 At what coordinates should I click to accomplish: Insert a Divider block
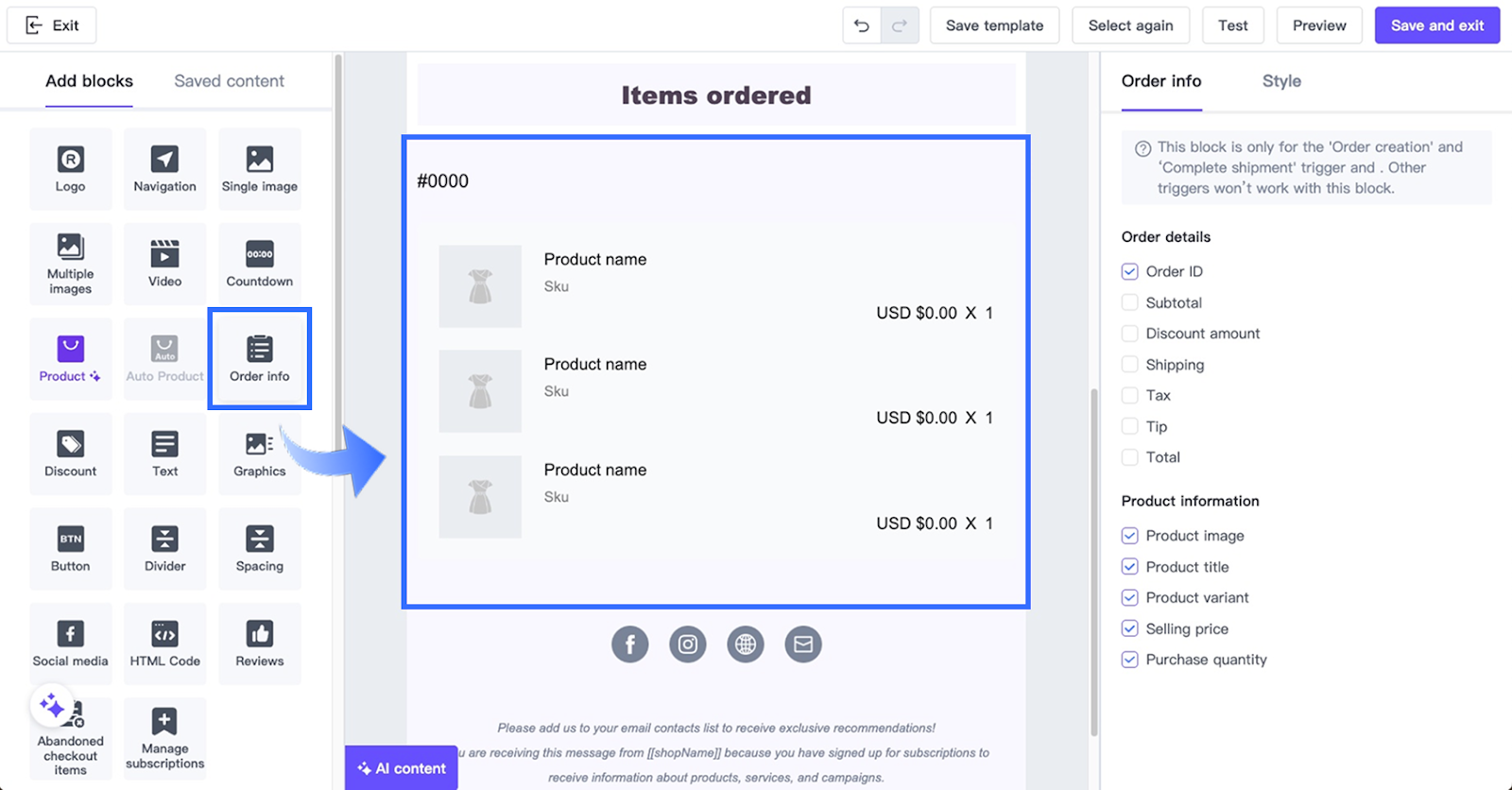[x=164, y=548]
